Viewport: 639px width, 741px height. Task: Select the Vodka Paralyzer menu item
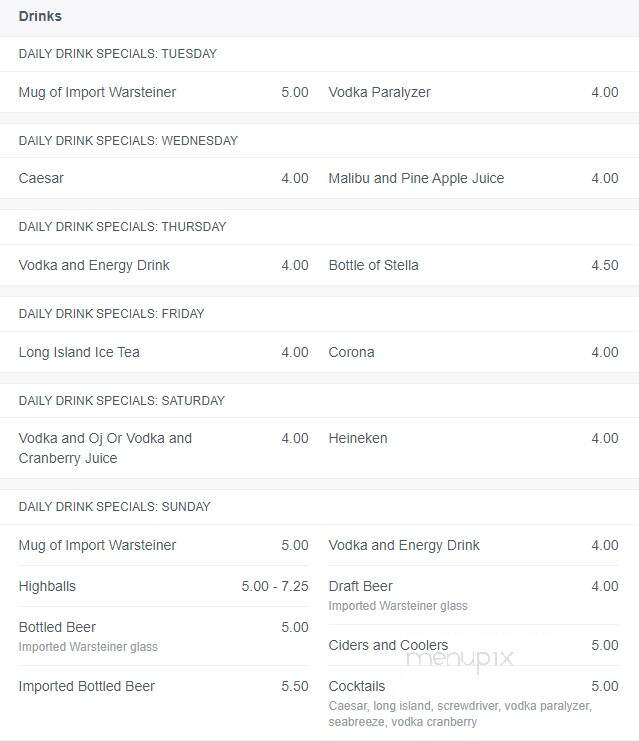[x=474, y=92]
